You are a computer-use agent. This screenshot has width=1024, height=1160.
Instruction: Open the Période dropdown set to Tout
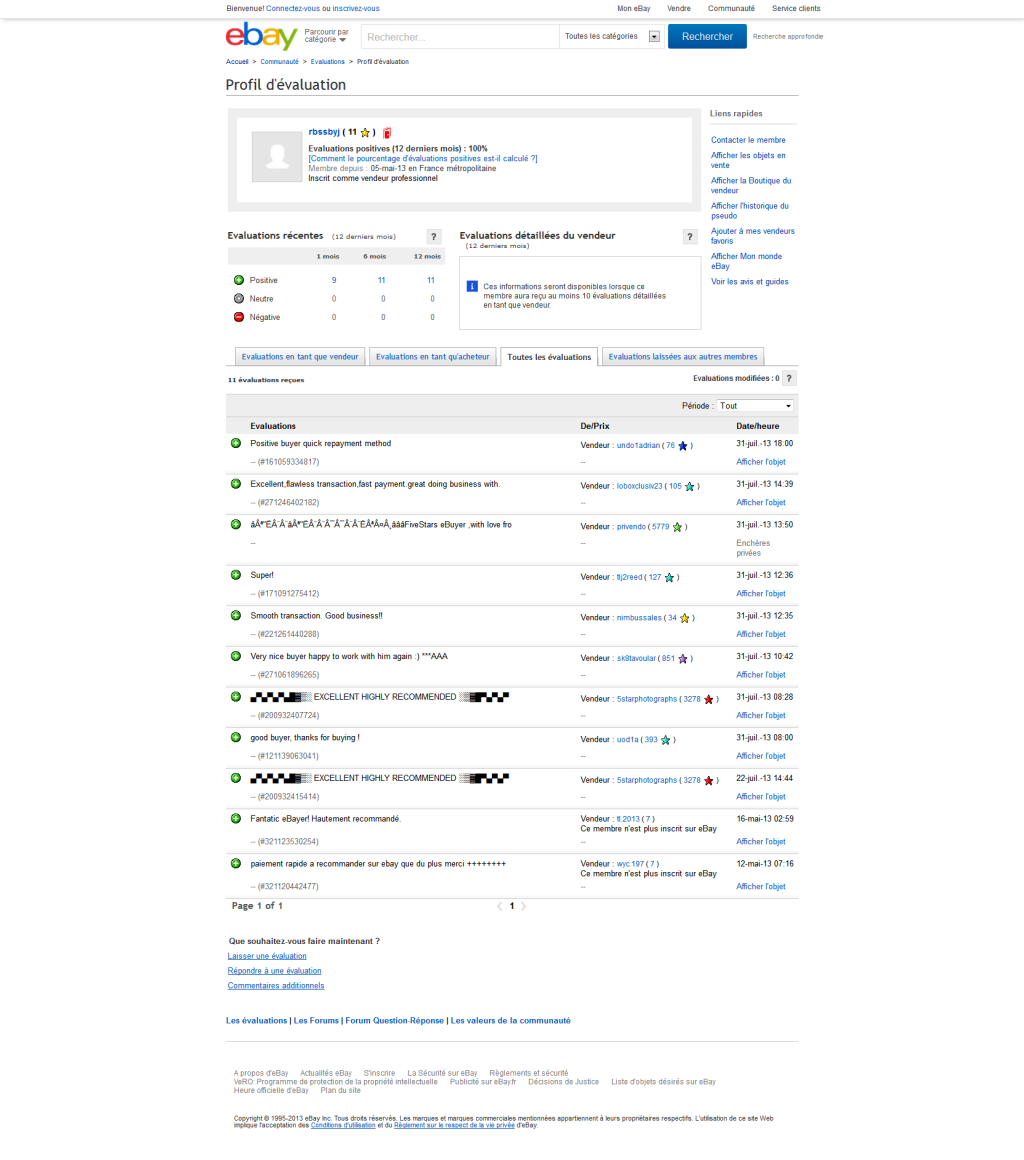pos(755,406)
